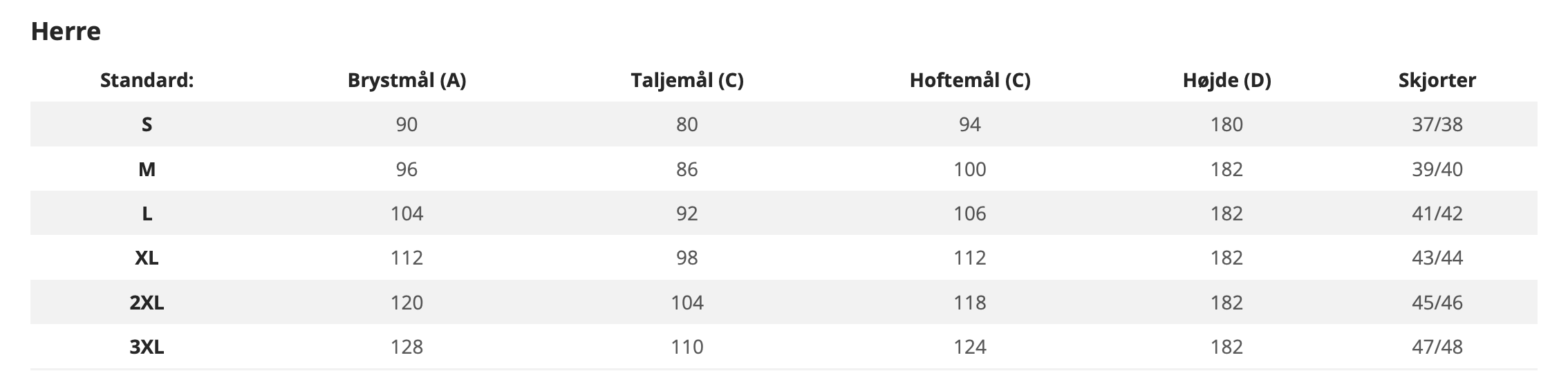Select the Standard column header
This screenshot has width=1568, height=371.
(x=147, y=81)
